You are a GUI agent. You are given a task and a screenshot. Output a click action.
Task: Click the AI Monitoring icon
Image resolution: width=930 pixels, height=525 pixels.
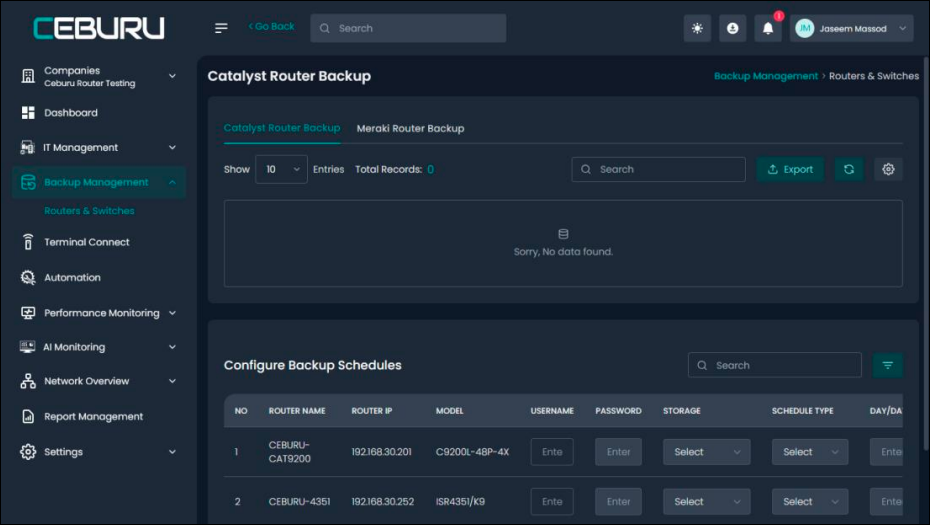tap(27, 347)
